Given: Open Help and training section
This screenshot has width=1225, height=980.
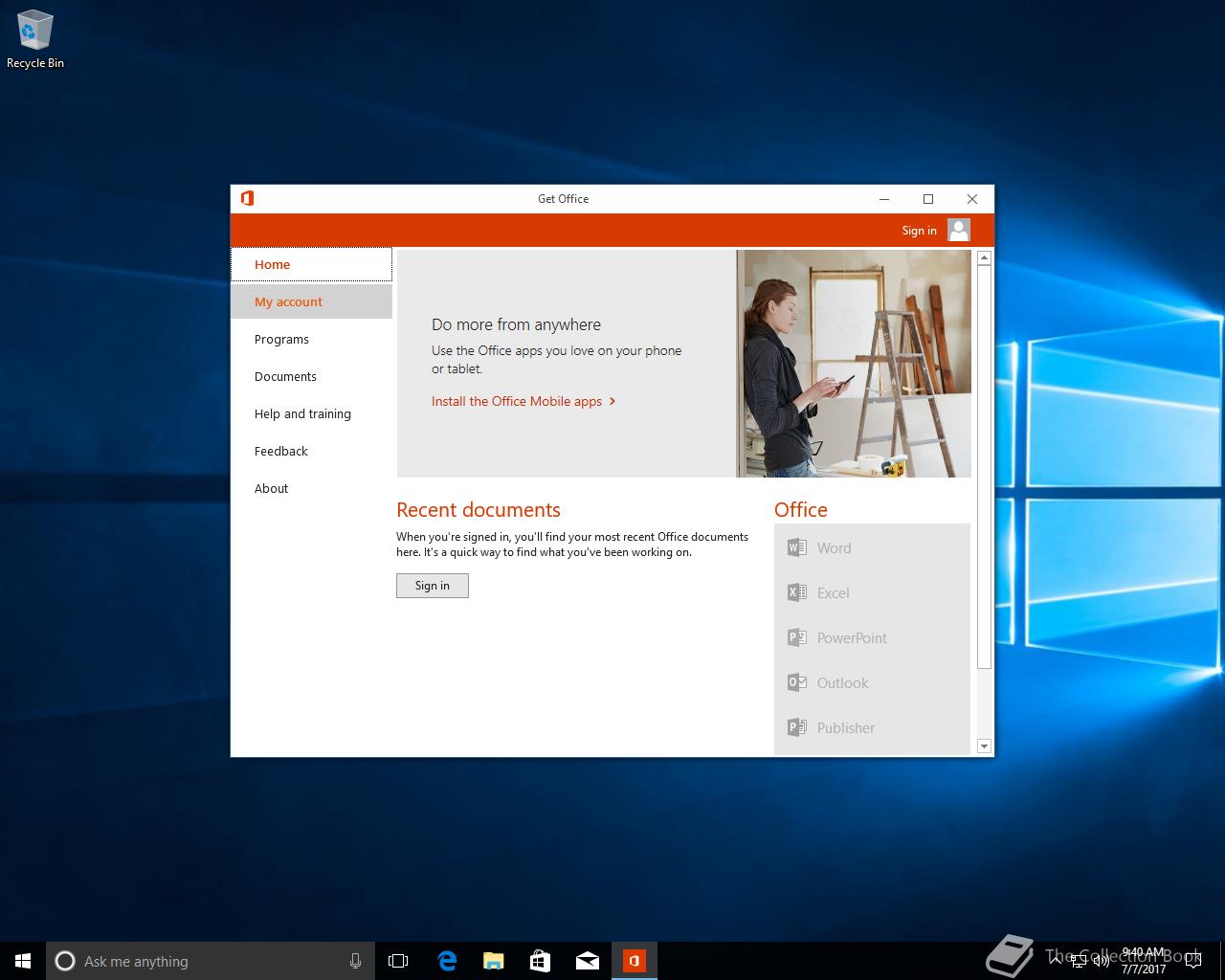Looking at the screenshot, I should [311, 413].
